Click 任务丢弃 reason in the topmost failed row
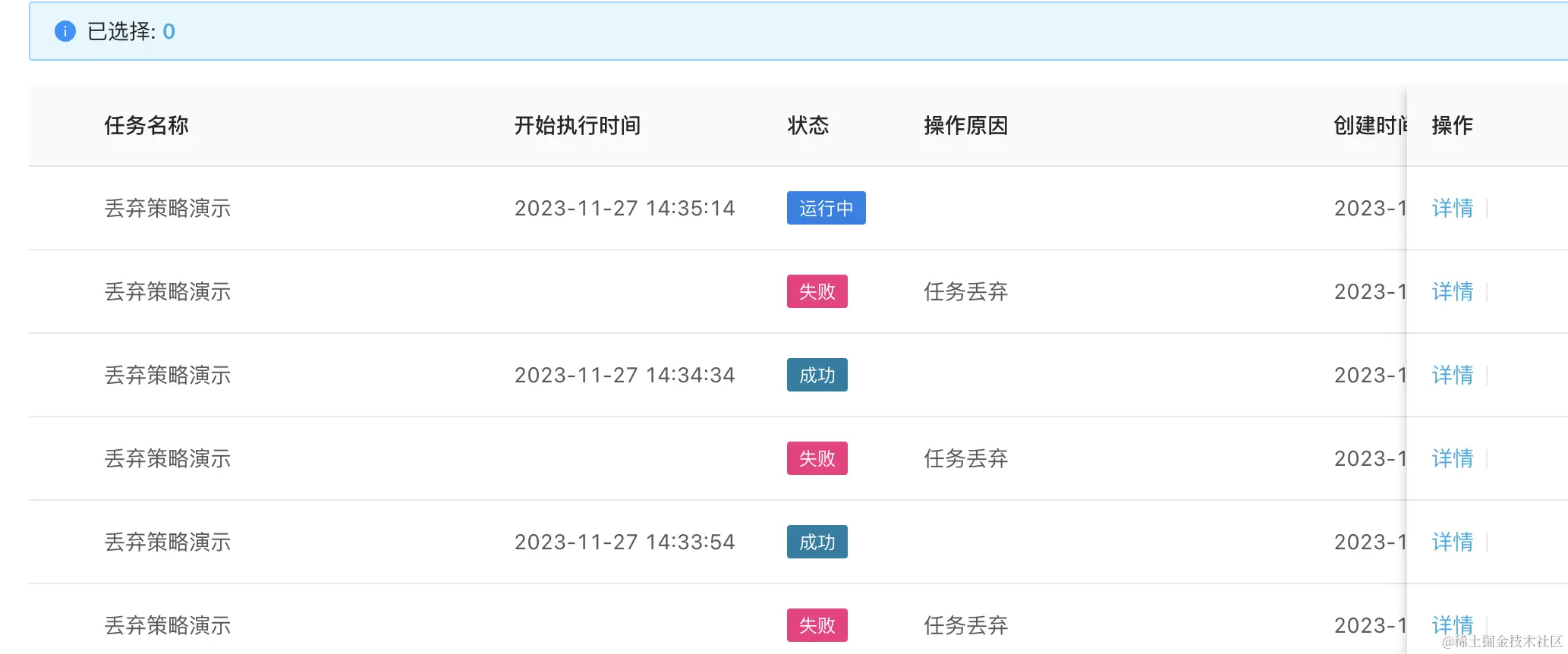 (965, 291)
